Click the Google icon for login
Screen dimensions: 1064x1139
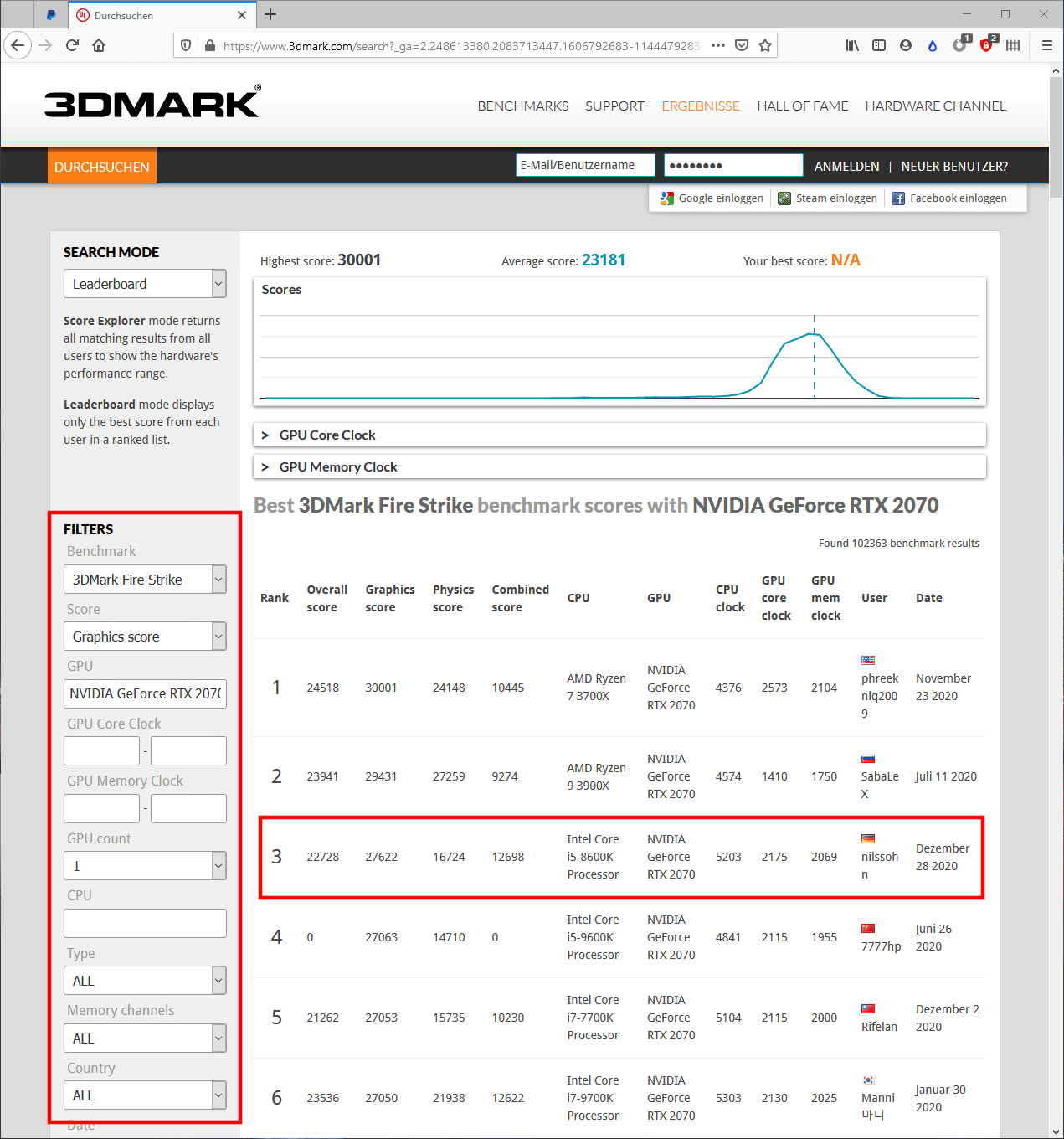coord(666,198)
